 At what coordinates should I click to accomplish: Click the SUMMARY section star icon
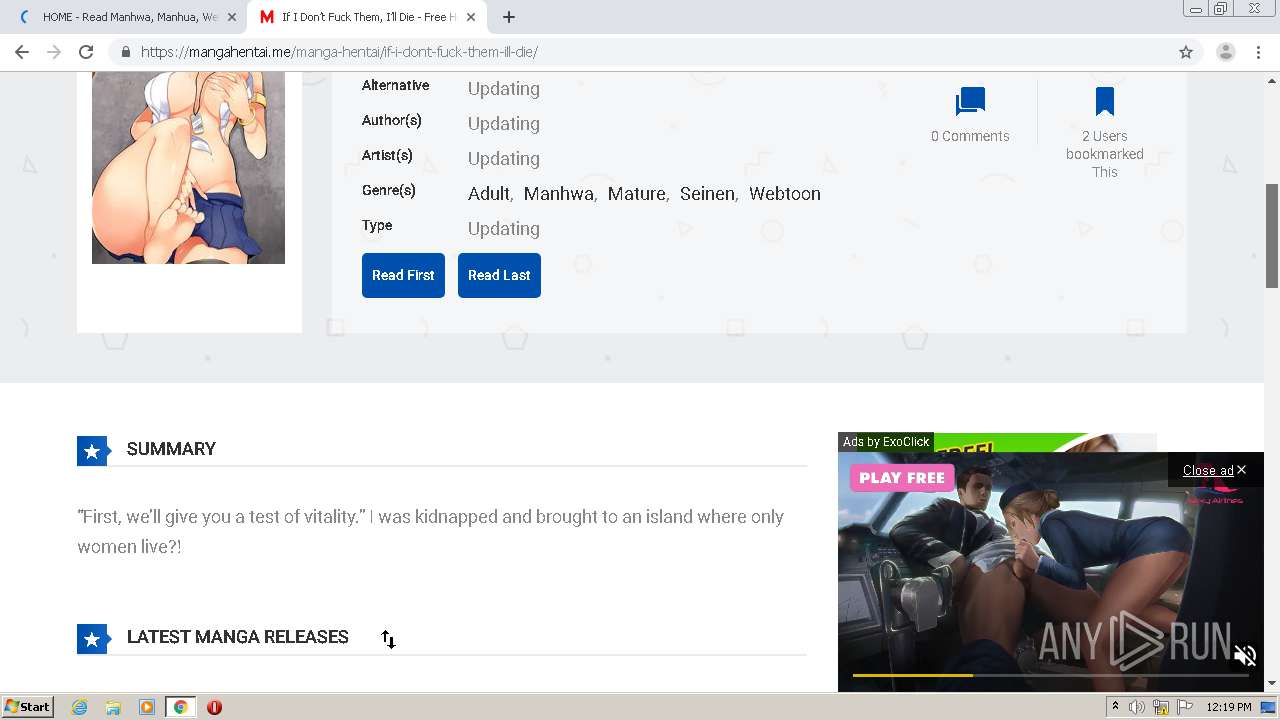tap(92, 451)
